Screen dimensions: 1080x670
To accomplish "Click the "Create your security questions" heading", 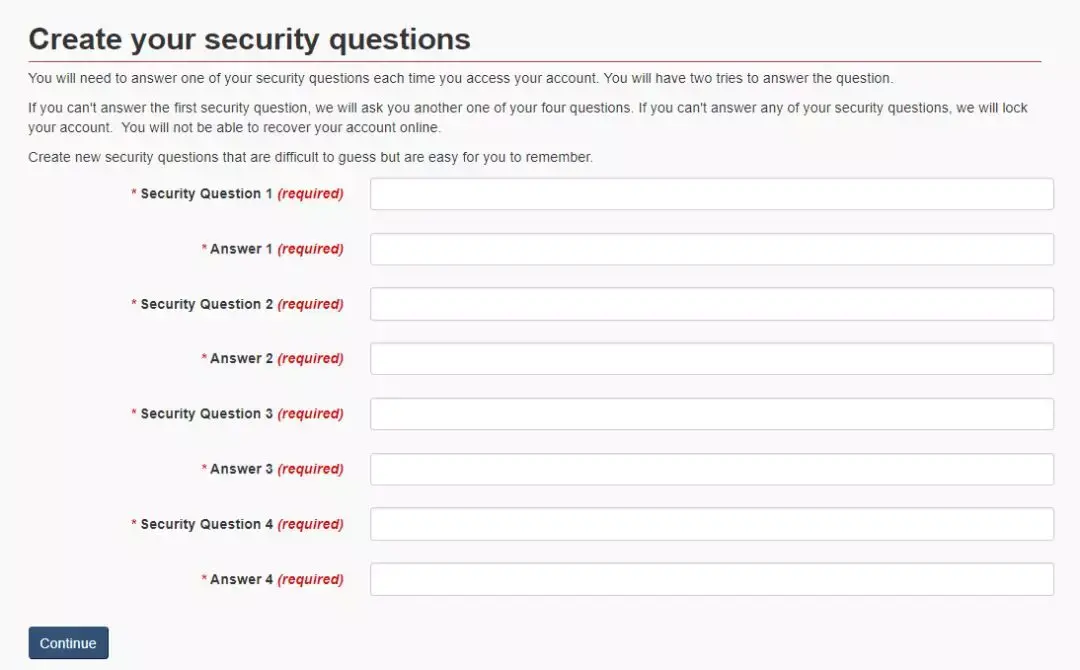I will coord(250,39).
